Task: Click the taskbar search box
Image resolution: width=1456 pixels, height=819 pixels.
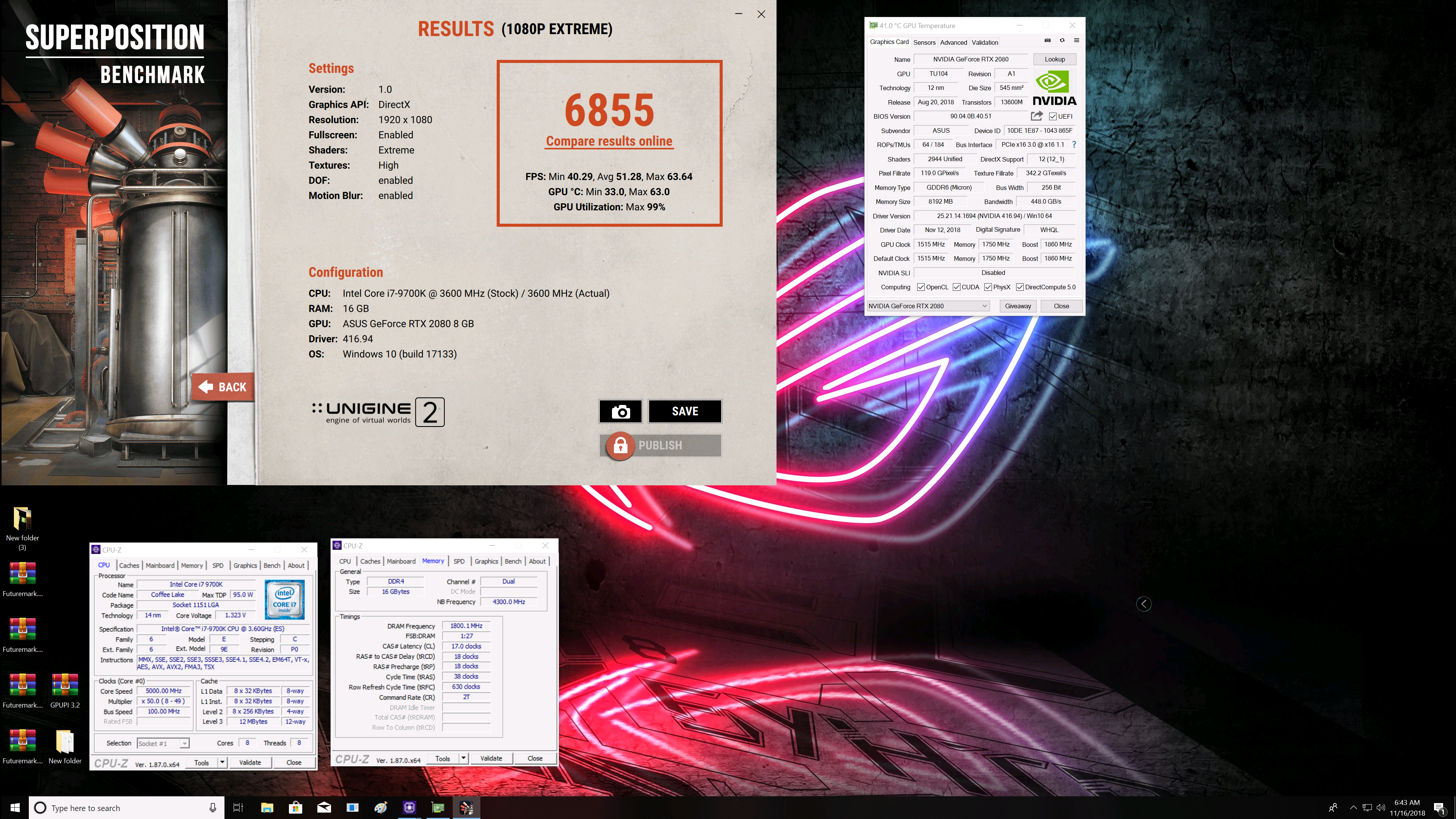Action: pos(127,808)
